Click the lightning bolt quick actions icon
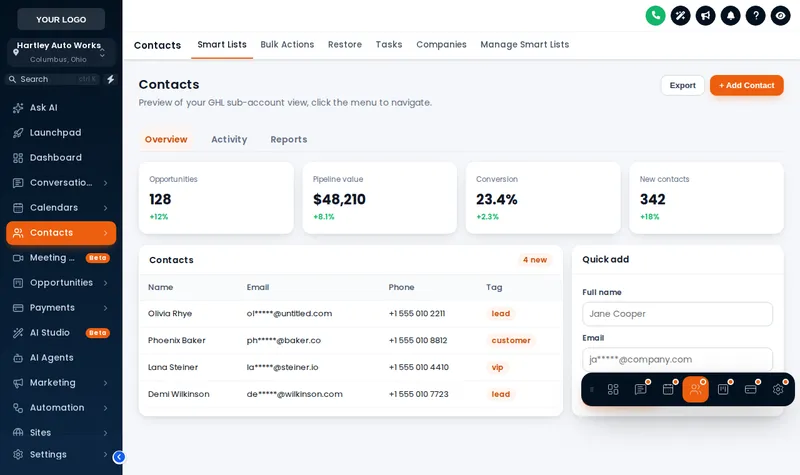The height and width of the screenshot is (475, 800). pos(110,79)
